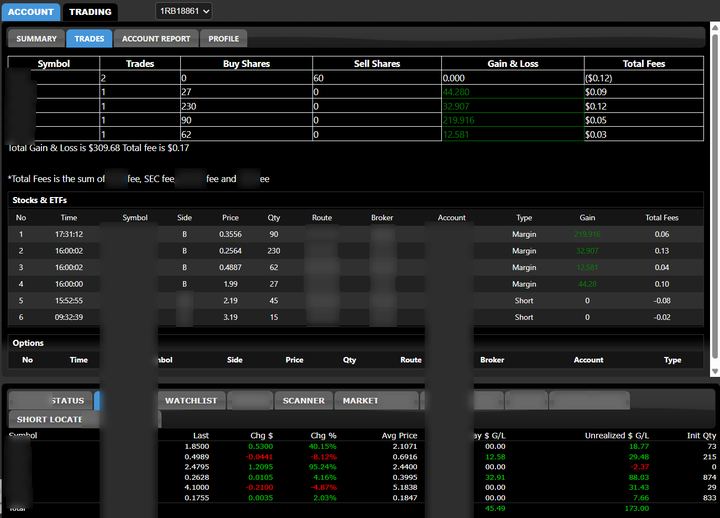This screenshot has width=720, height=518.
Task: Click the Broker header in Options table
Action: (492, 360)
